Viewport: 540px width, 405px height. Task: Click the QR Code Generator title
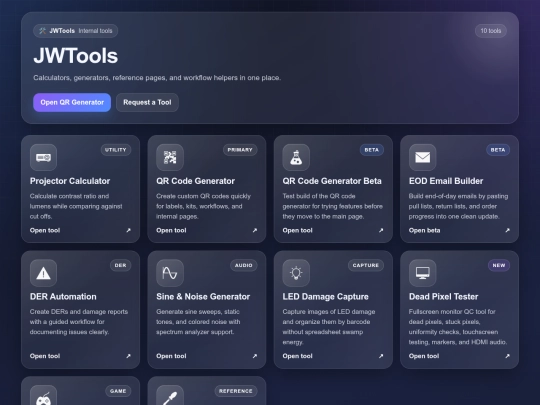[195, 181]
